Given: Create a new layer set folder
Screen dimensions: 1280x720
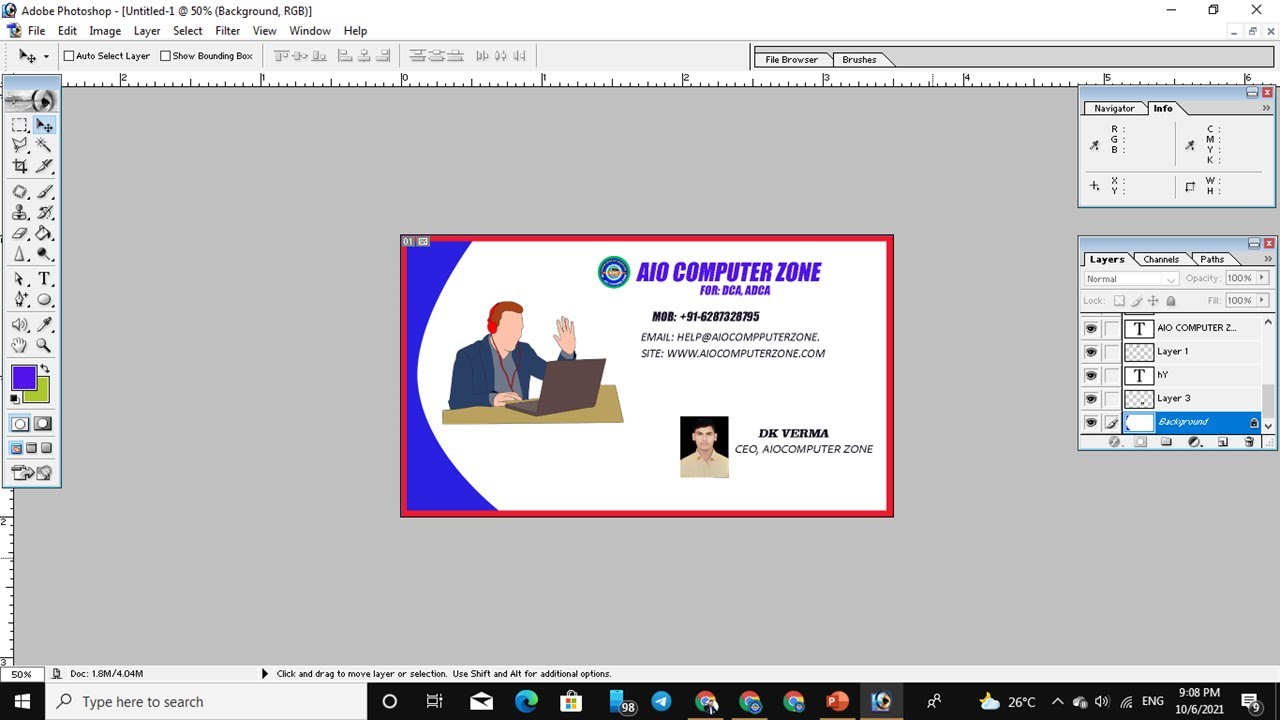Looking at the screenshot, I should point(1168,442).
